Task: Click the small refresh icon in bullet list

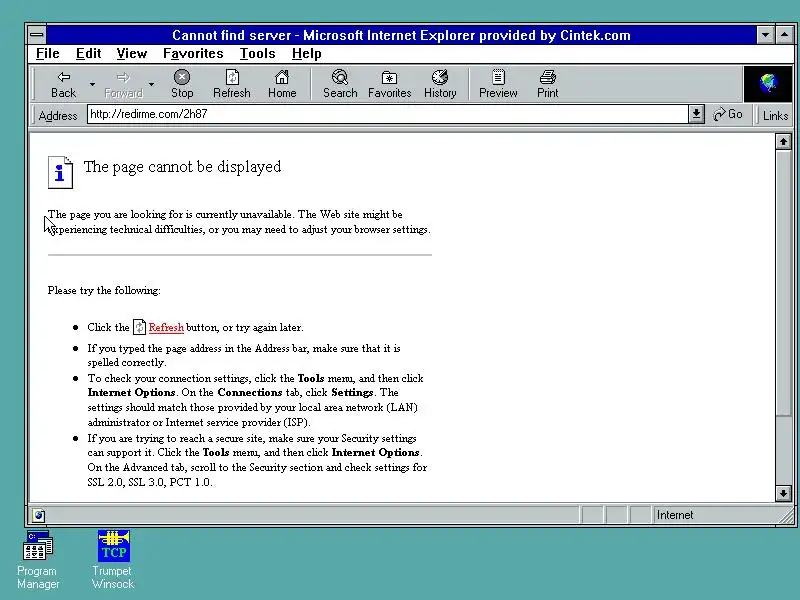Action: click(x=139, y=327)
